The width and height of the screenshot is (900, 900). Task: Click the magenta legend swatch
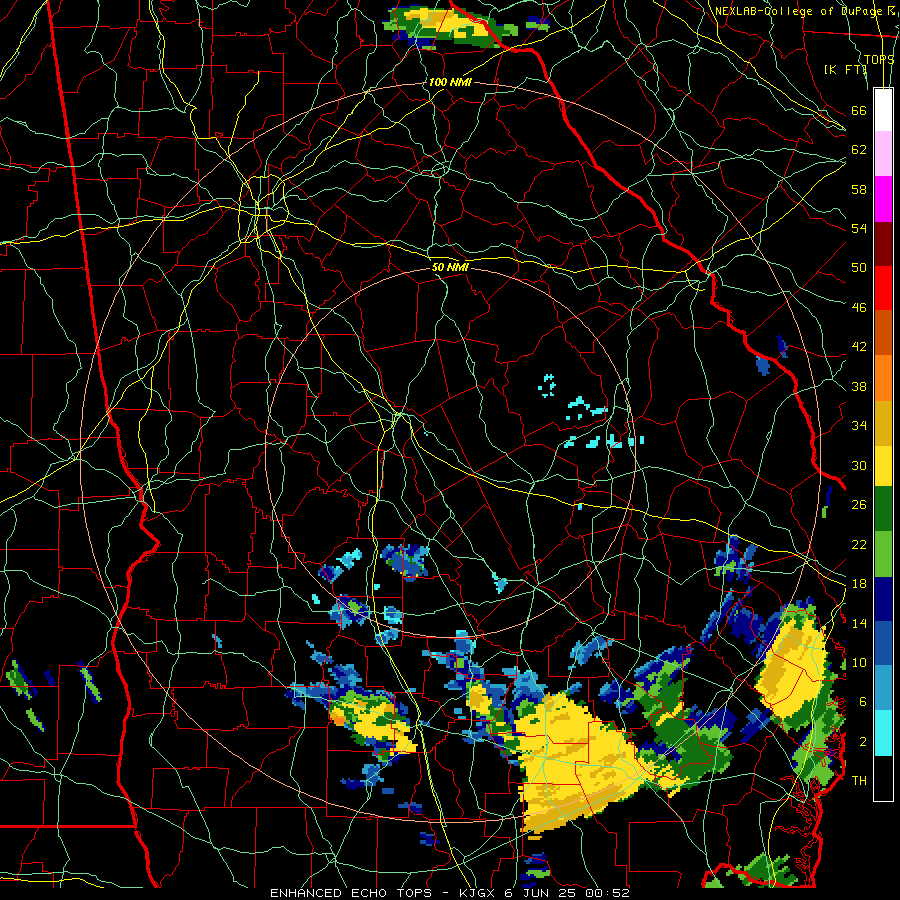coord(883,199)
